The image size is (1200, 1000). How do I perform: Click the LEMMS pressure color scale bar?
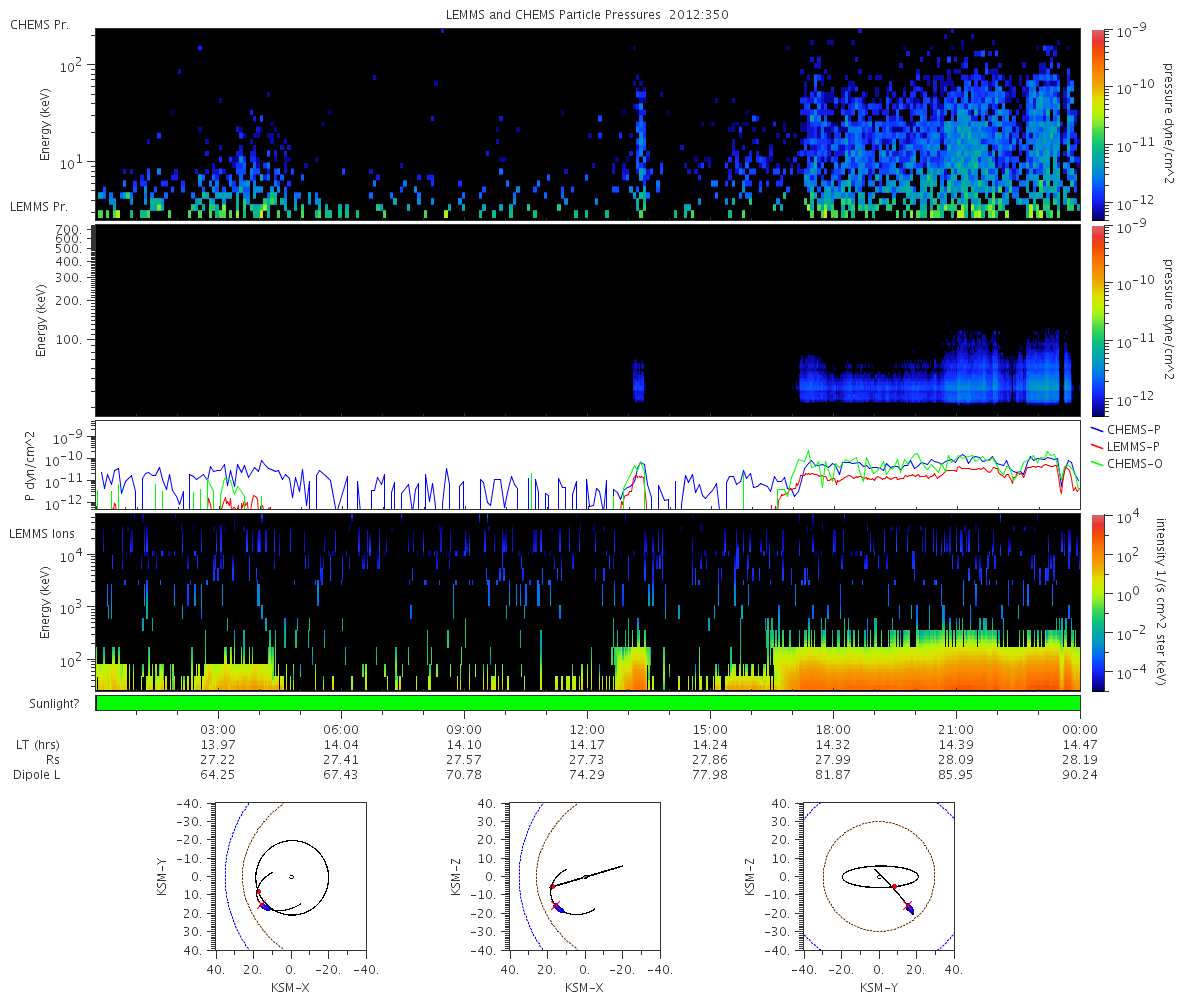[x=1098, y=320]
